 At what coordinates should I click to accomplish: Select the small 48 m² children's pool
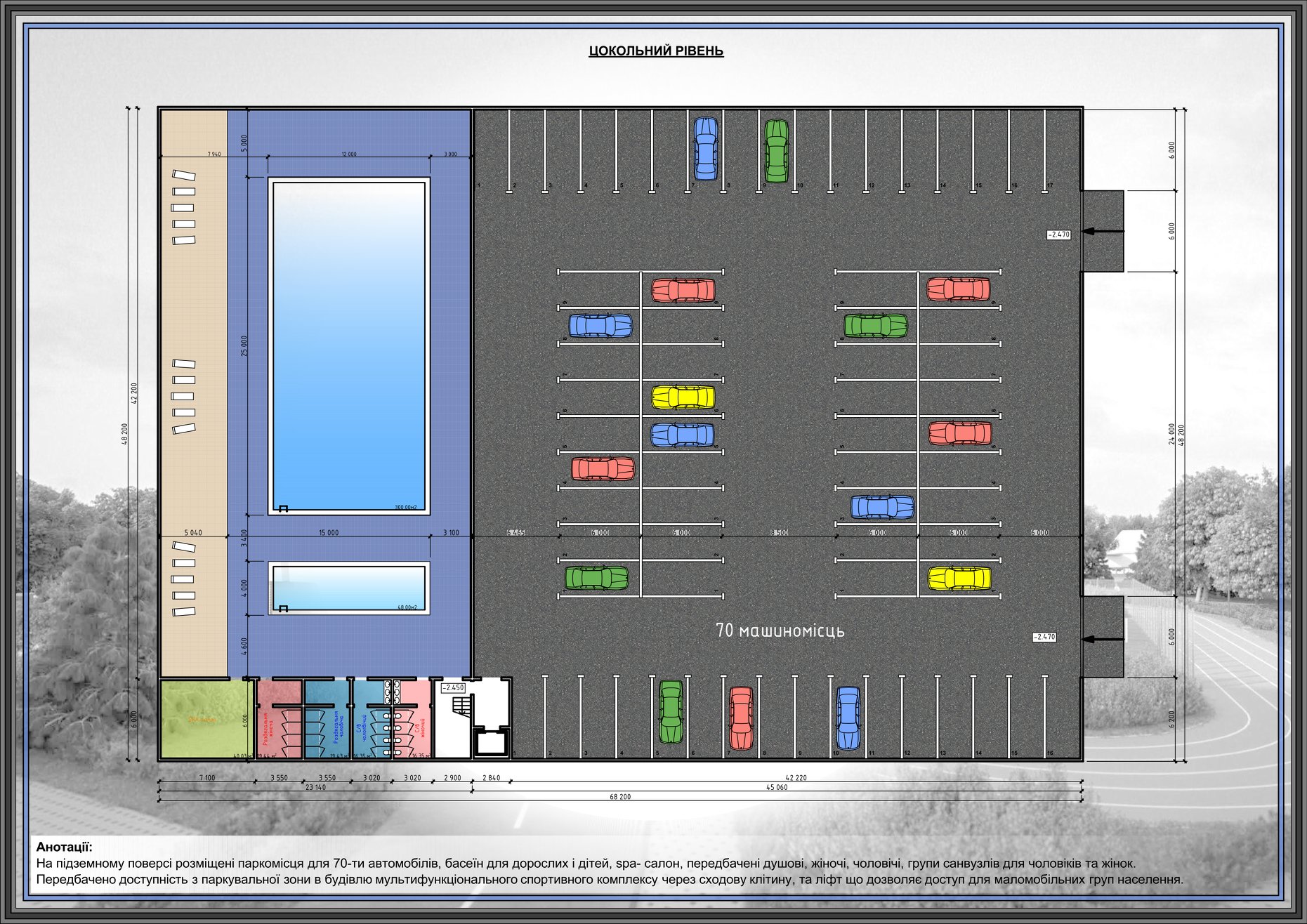pyautogui.click(x=349, y=588)
